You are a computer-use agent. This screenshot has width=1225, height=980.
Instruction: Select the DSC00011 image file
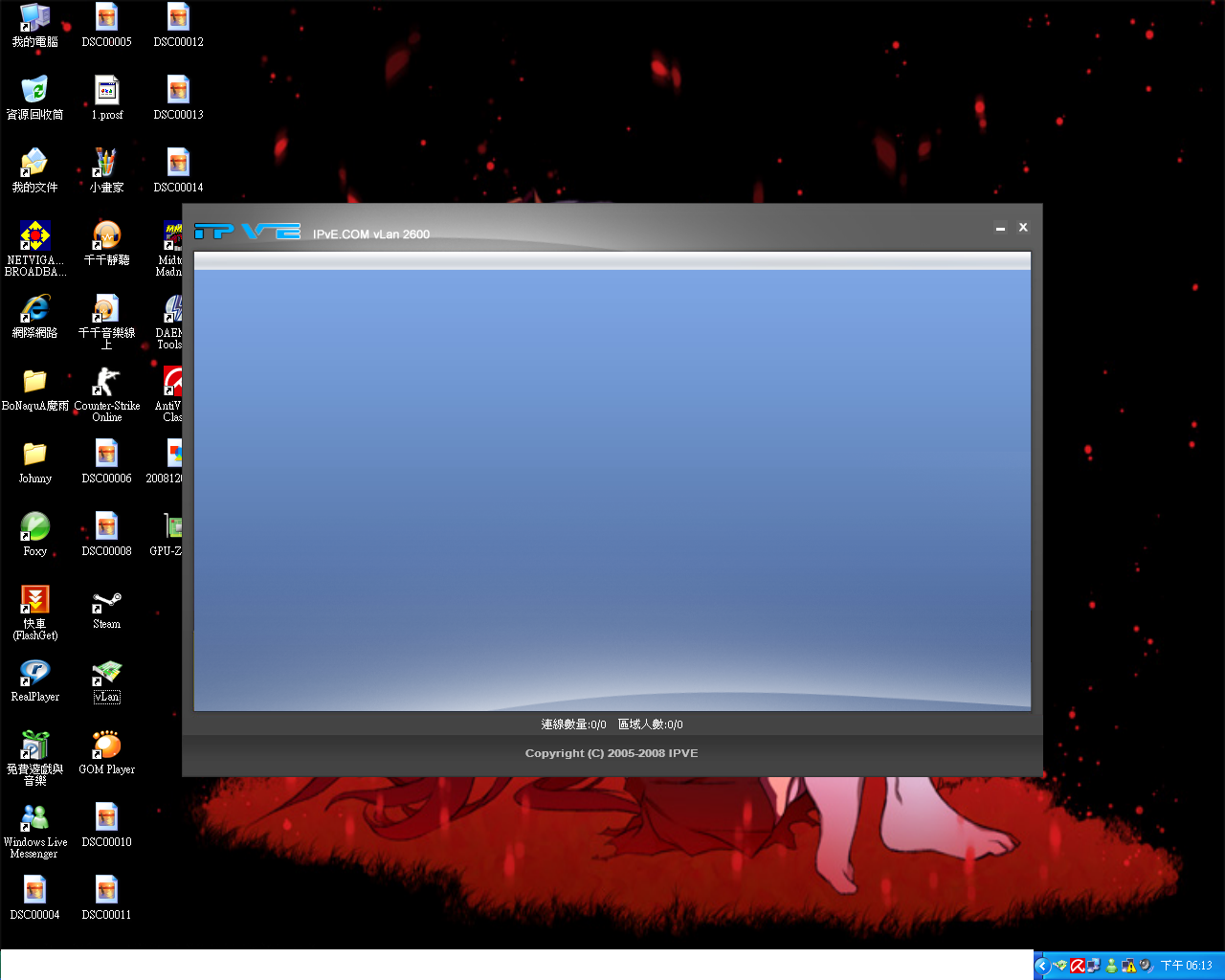point(106,898)
